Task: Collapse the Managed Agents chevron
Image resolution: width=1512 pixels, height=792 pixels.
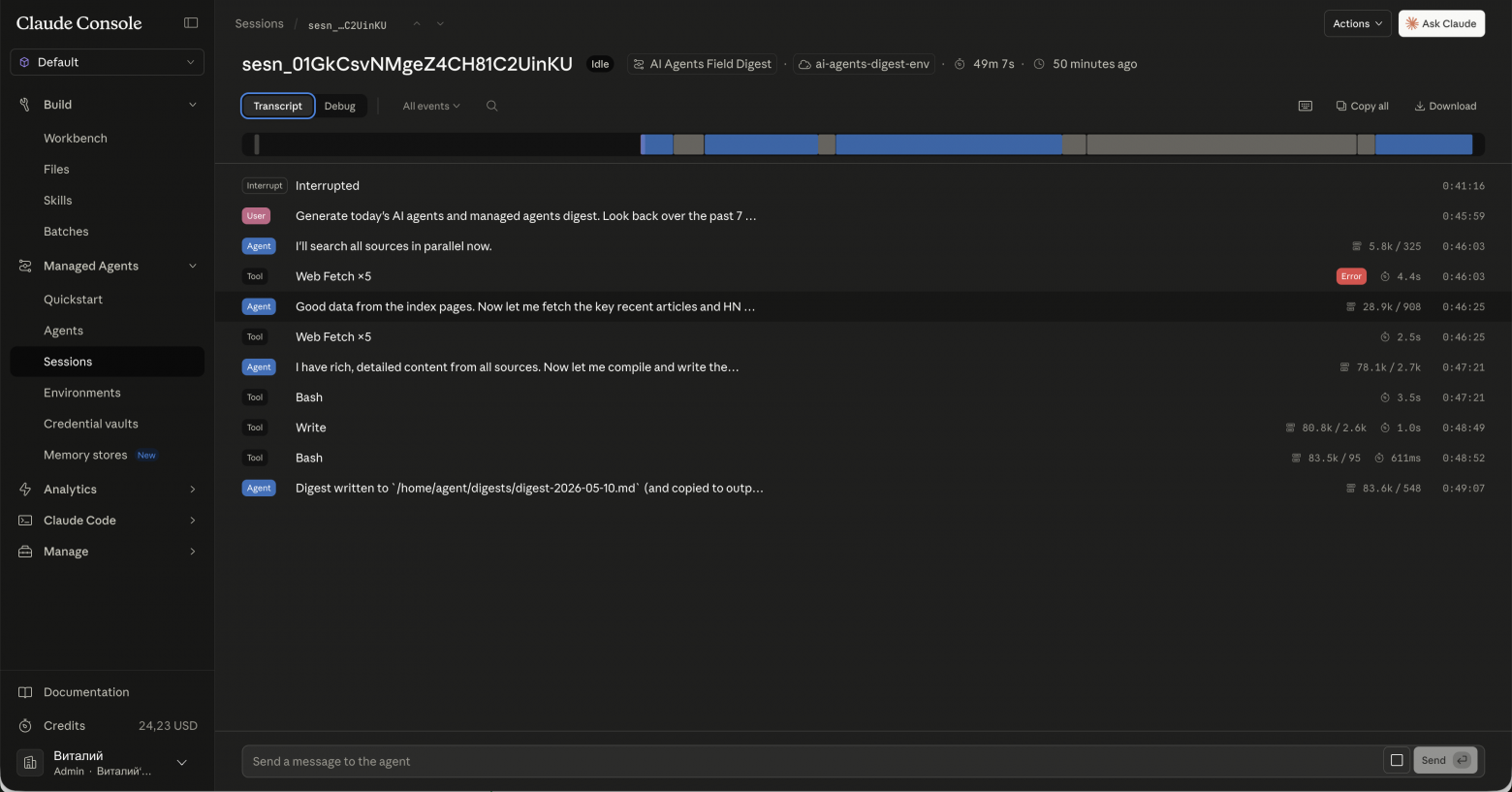Action: point(192,266)
